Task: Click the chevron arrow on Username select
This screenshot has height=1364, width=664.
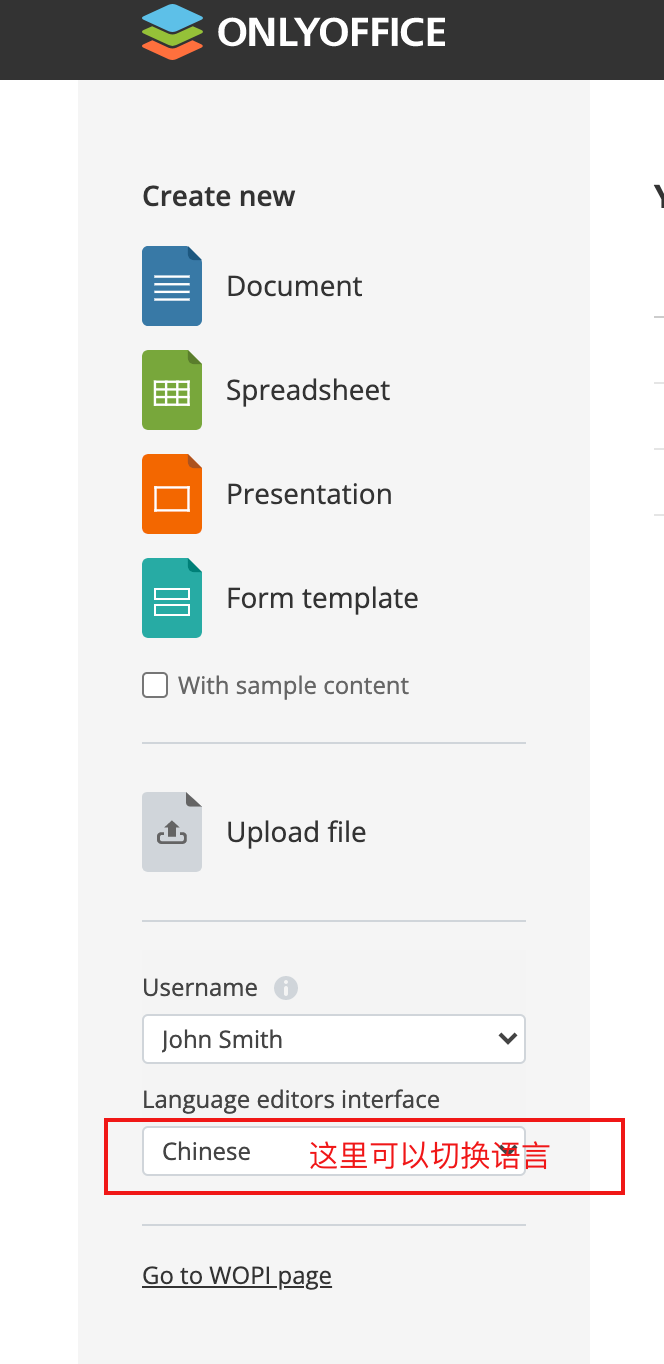Action: point(507,1039)
